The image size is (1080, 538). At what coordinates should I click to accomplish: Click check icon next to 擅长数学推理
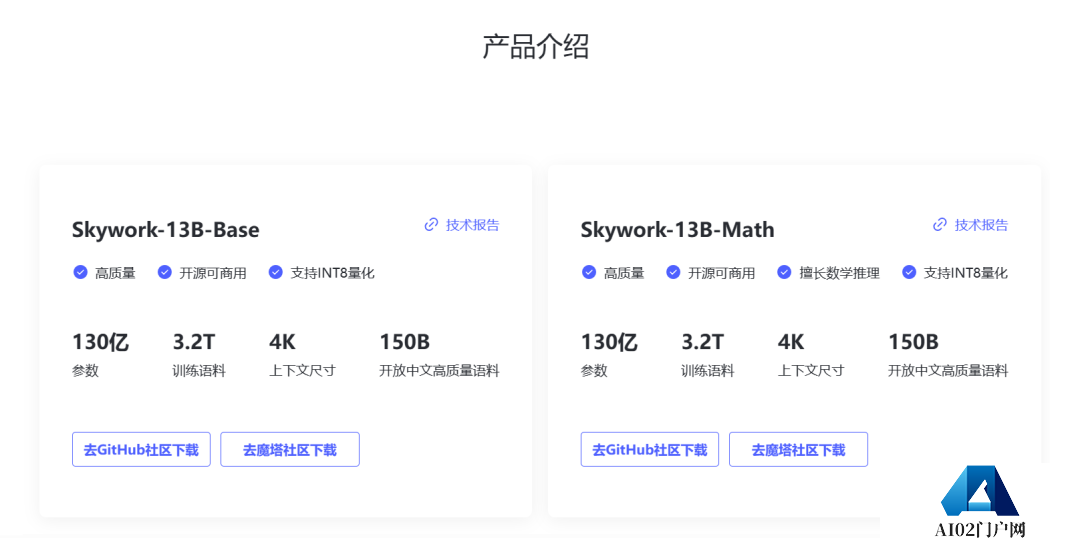[x=784, y=272]
